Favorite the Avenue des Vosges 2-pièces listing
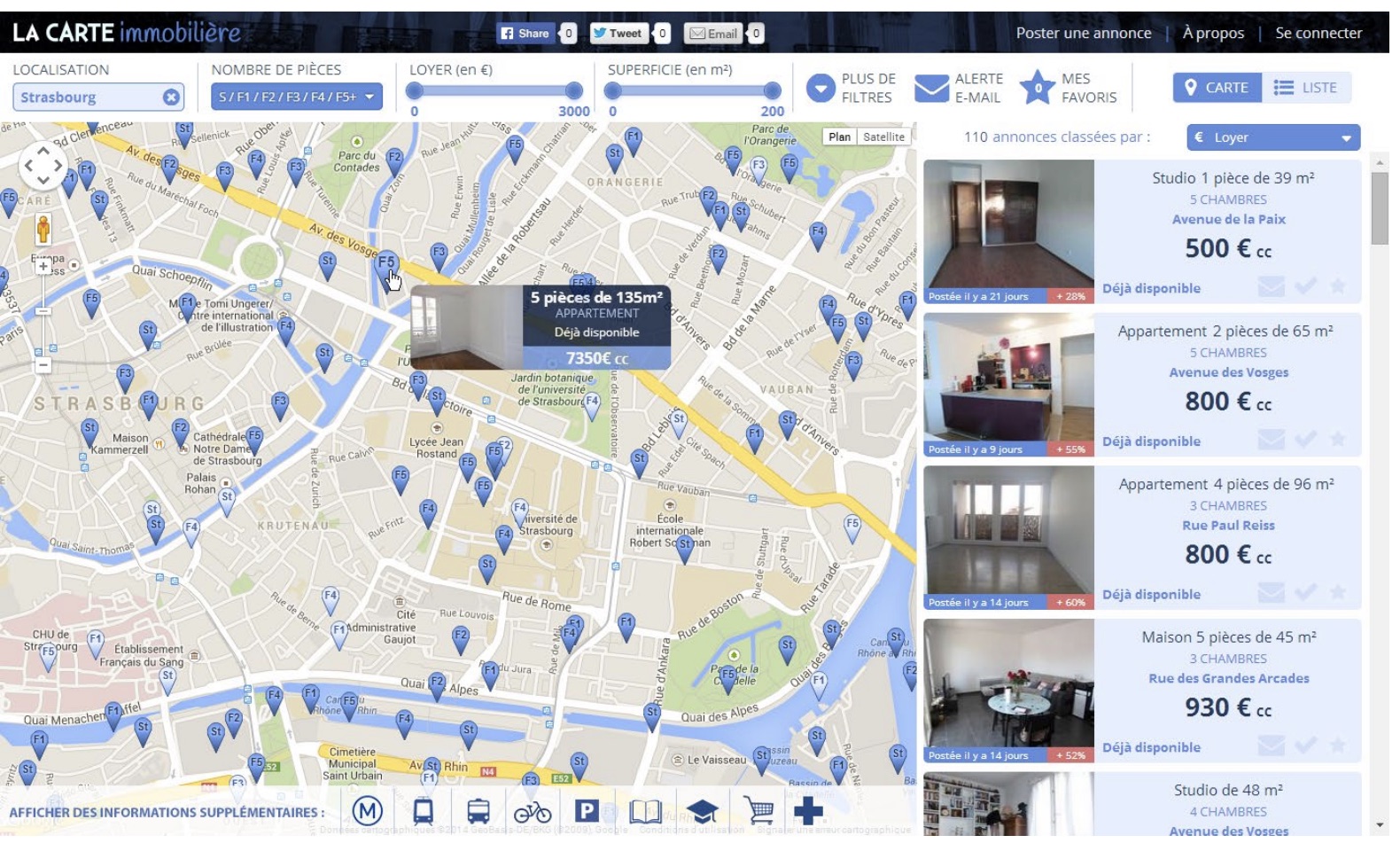Viewport: 1400px width, 851px height. (x=1338, y=440)
